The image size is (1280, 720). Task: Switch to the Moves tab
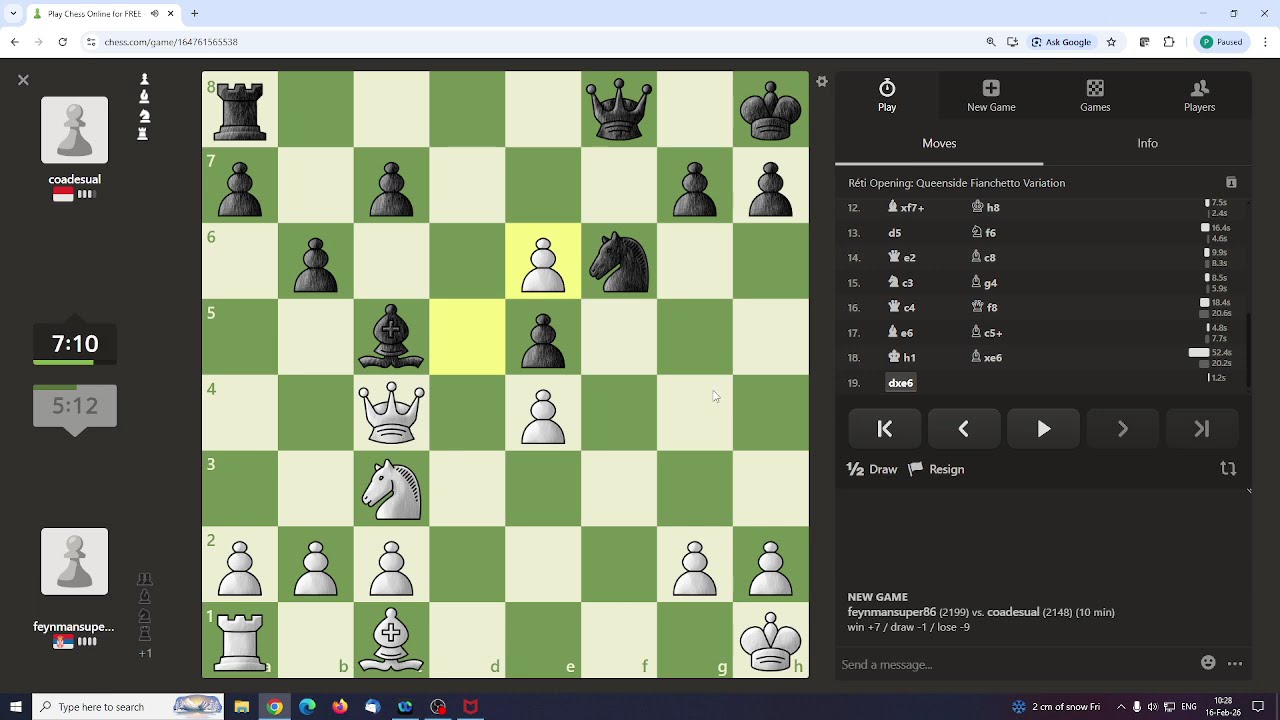[x=939, y=144]
